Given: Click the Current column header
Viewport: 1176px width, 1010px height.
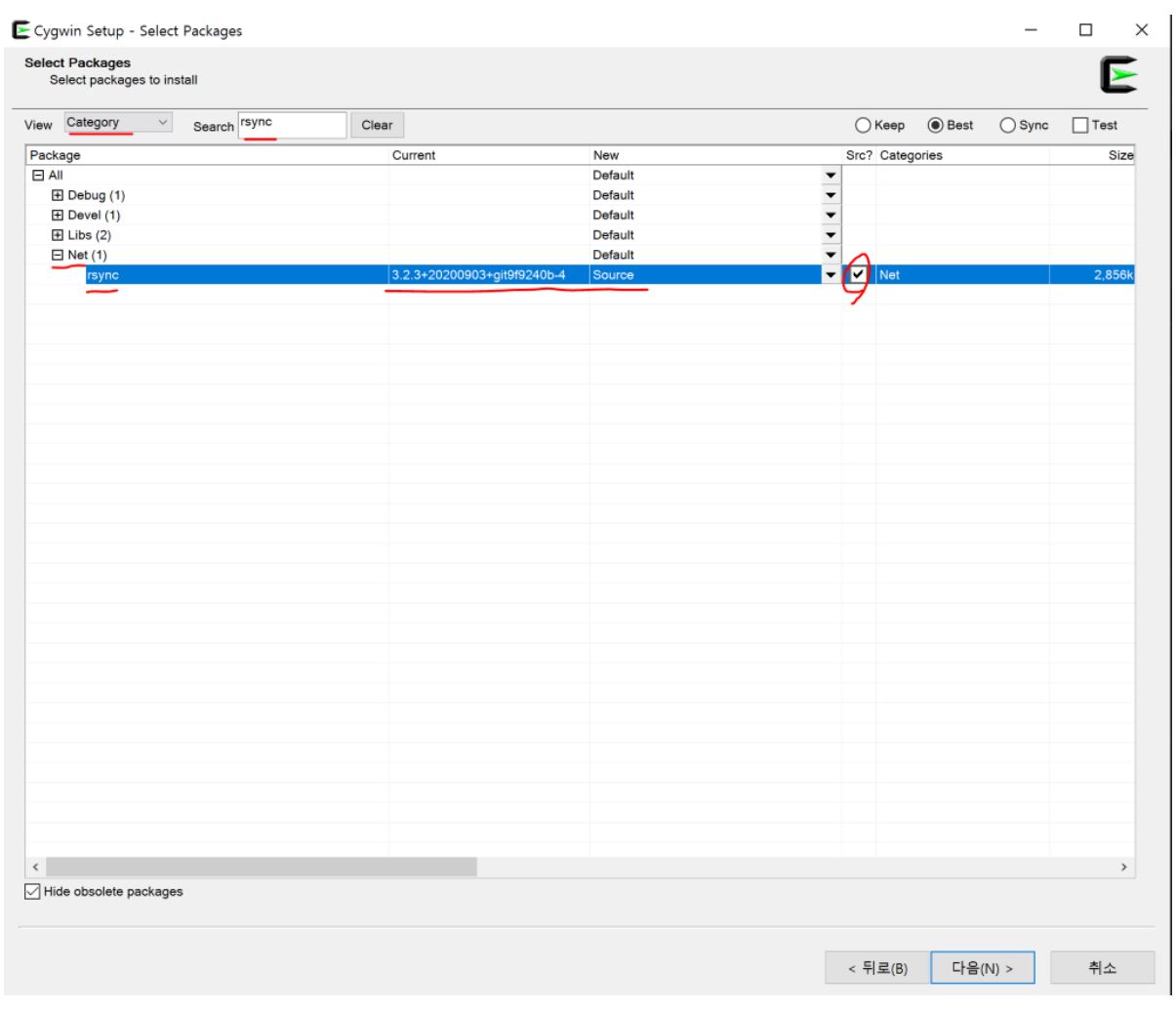Looking at the screenshot, I should tap(489, 155).
